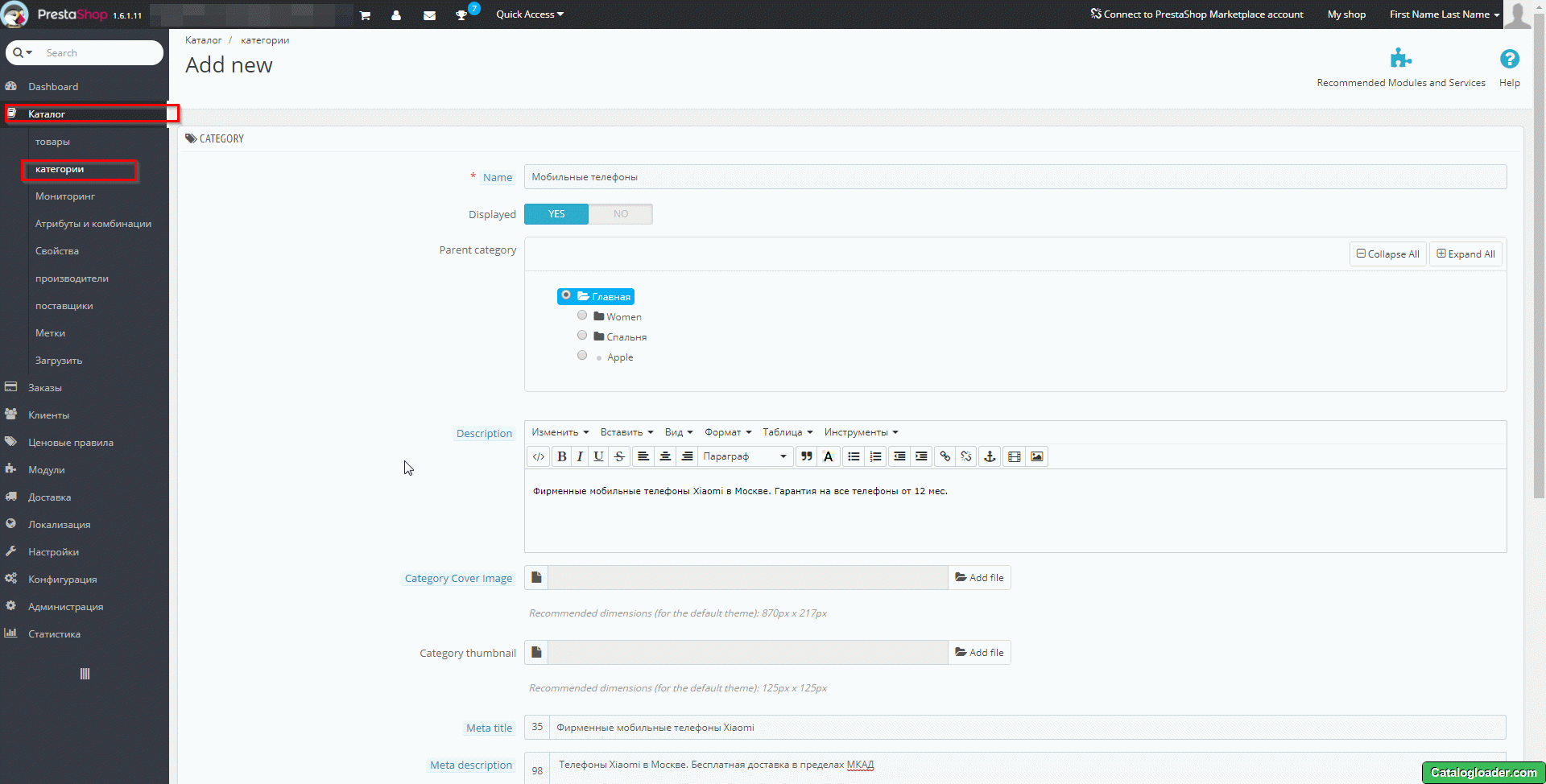Open the Параграф format dropdown
The width and height of the screenshot is (1546, 784).
click(745, 456)
